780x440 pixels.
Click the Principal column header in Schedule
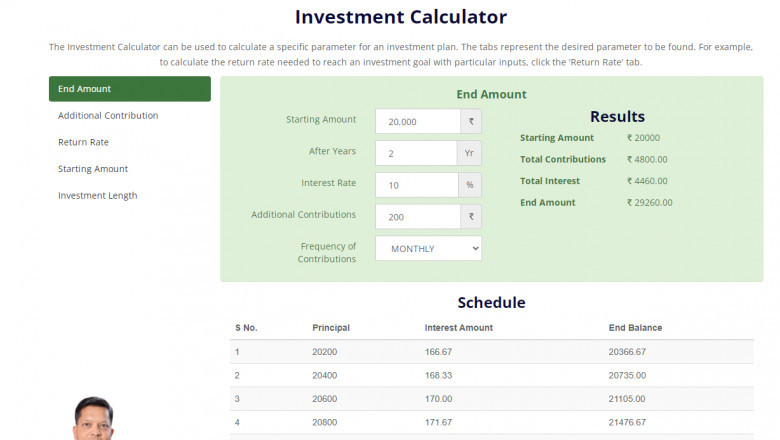click(331, 328)
